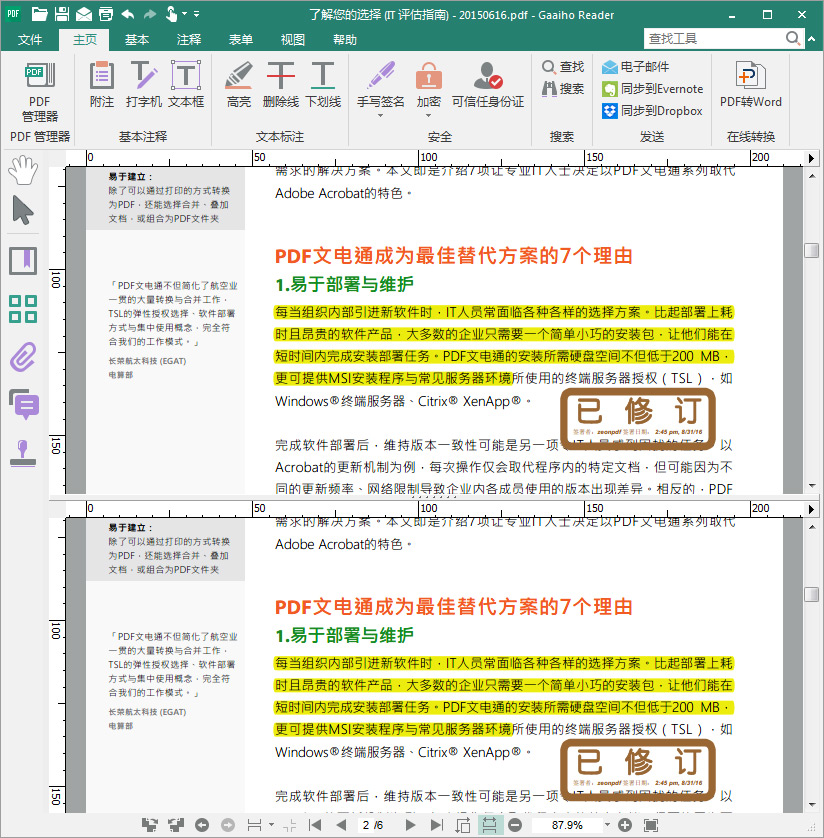
Task: Switch to the 注释 ribbon tab
Action: point(189,40)
